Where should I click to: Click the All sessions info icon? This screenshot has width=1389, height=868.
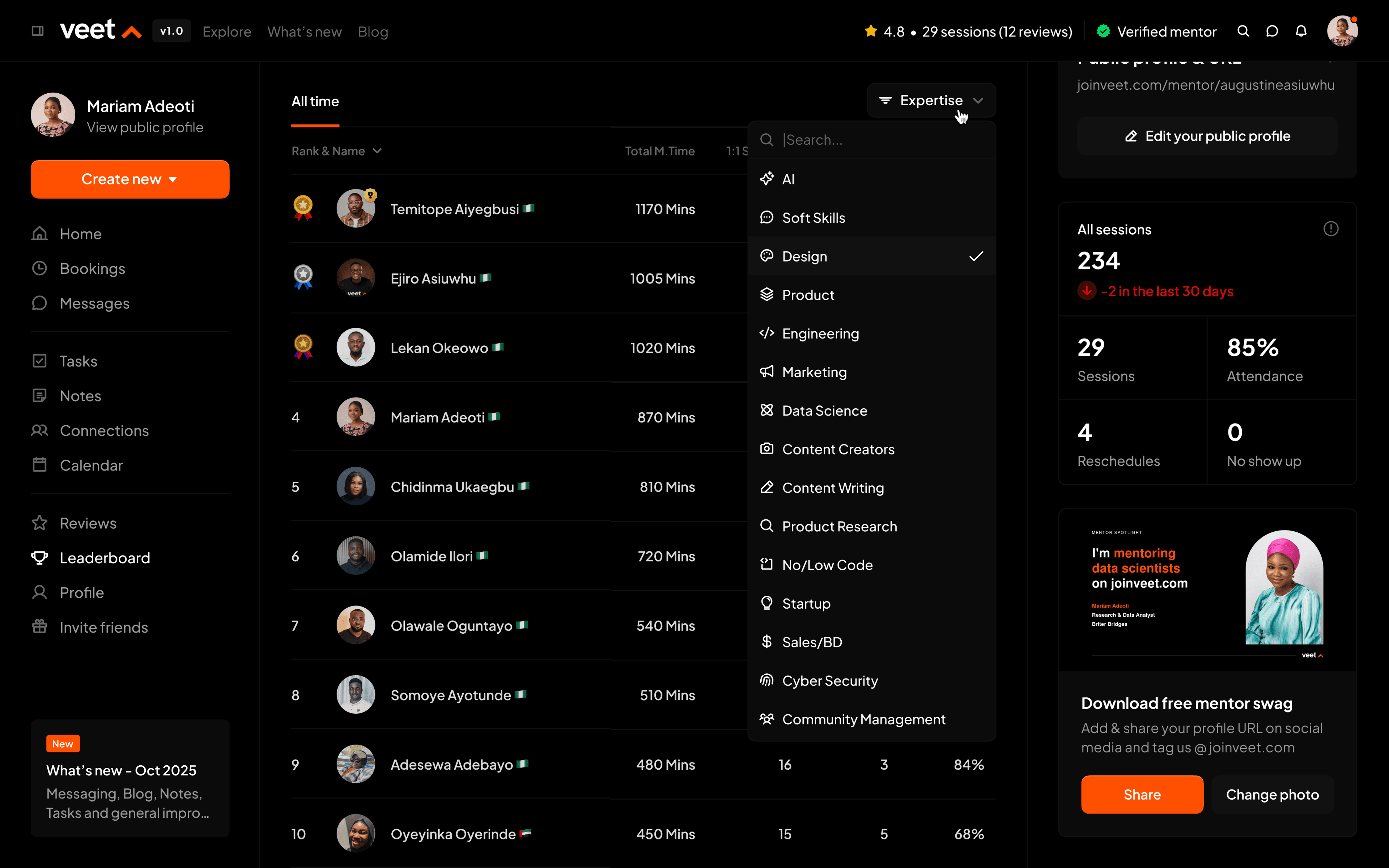click(1330, 229)
